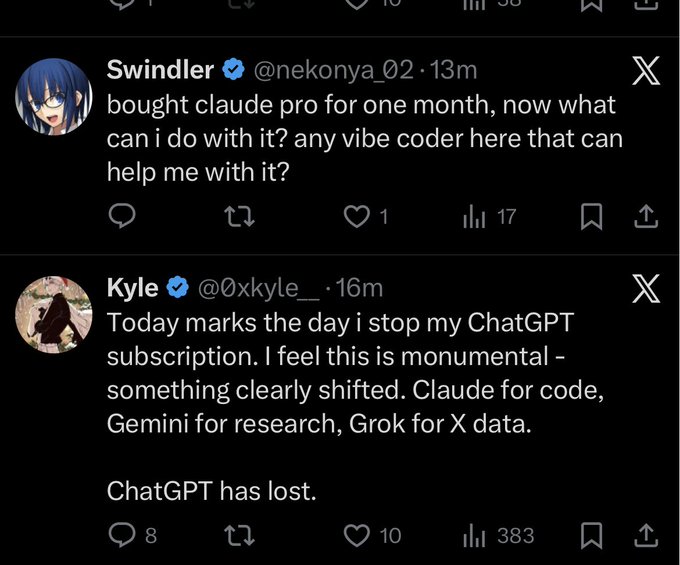Bookmark Swindler's tweet
The height and width of the screenshot is (565, 680).
[x=590, y=216]
